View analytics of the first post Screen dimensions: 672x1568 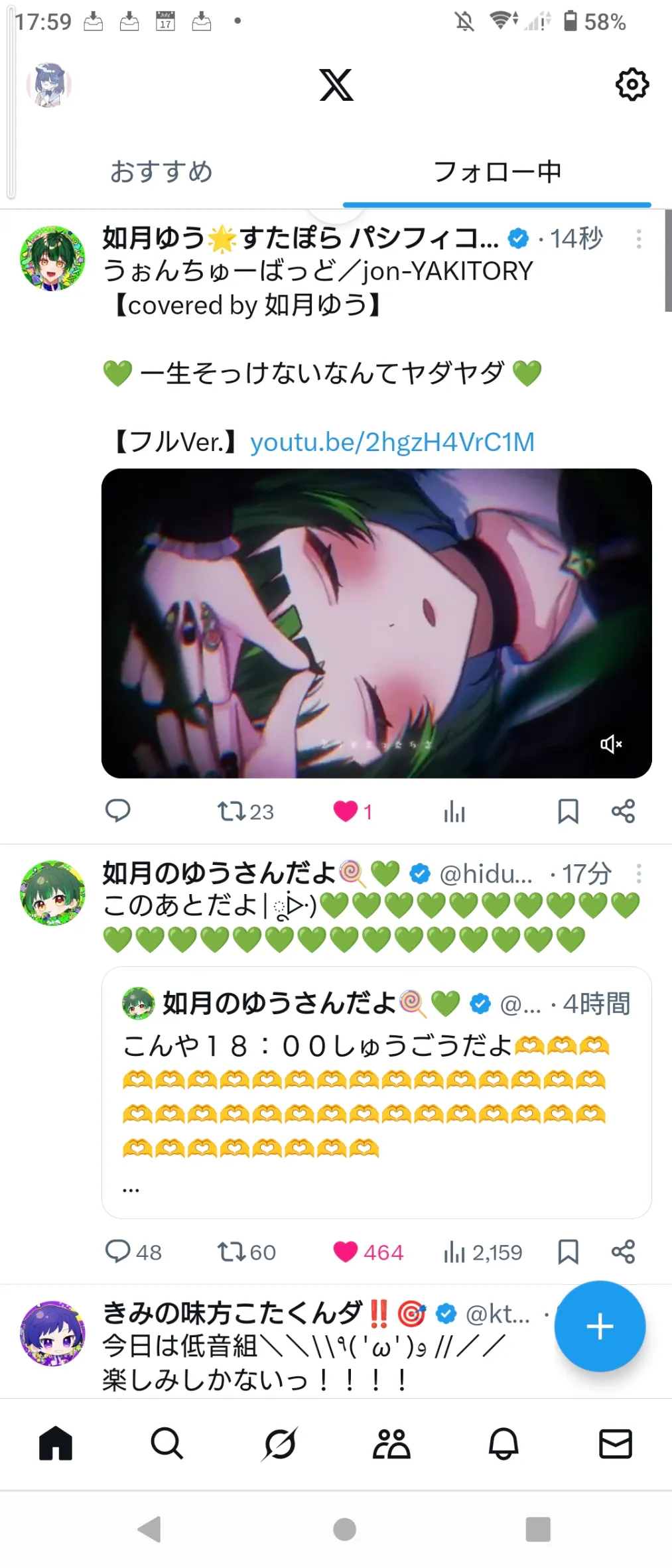454,811
